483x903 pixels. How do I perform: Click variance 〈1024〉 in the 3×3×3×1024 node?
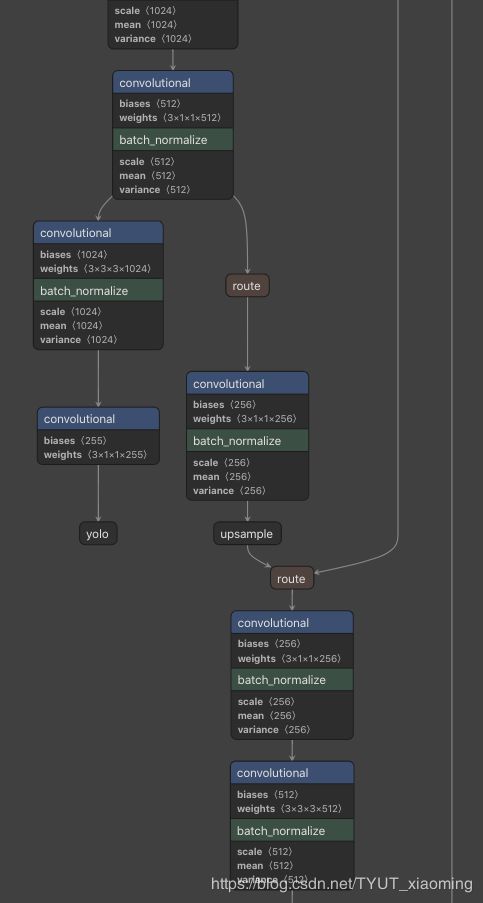[79, 340]
